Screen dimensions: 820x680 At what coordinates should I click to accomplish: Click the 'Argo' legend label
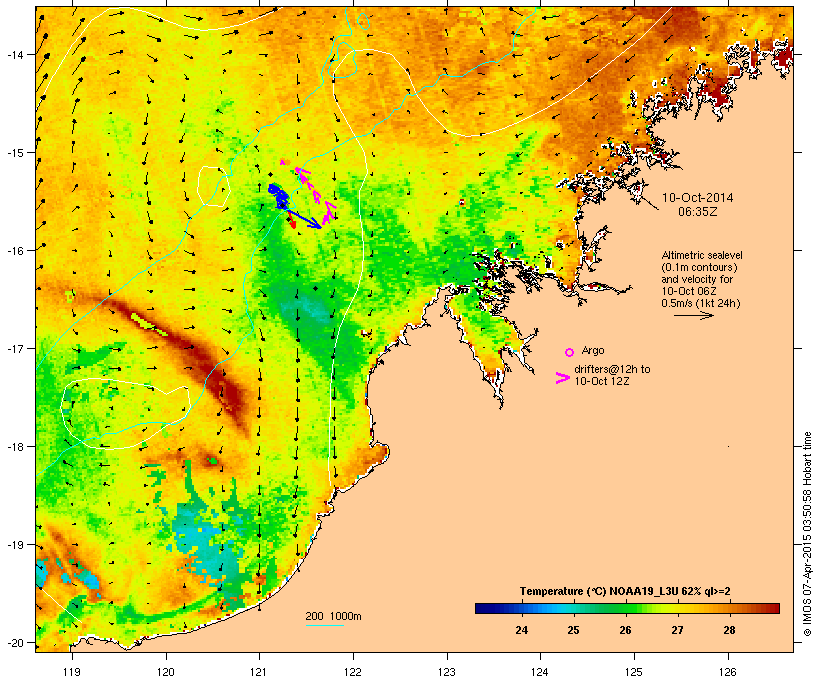coord(593,350)
